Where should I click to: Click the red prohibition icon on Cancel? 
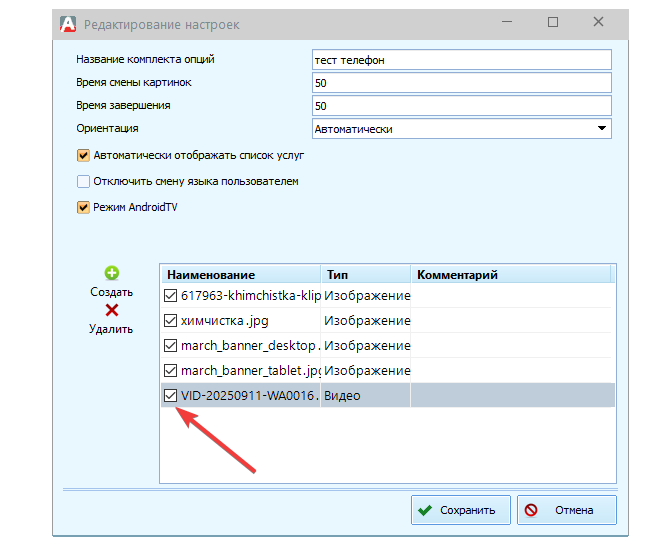pyautogui.click(x=531, y=510)
